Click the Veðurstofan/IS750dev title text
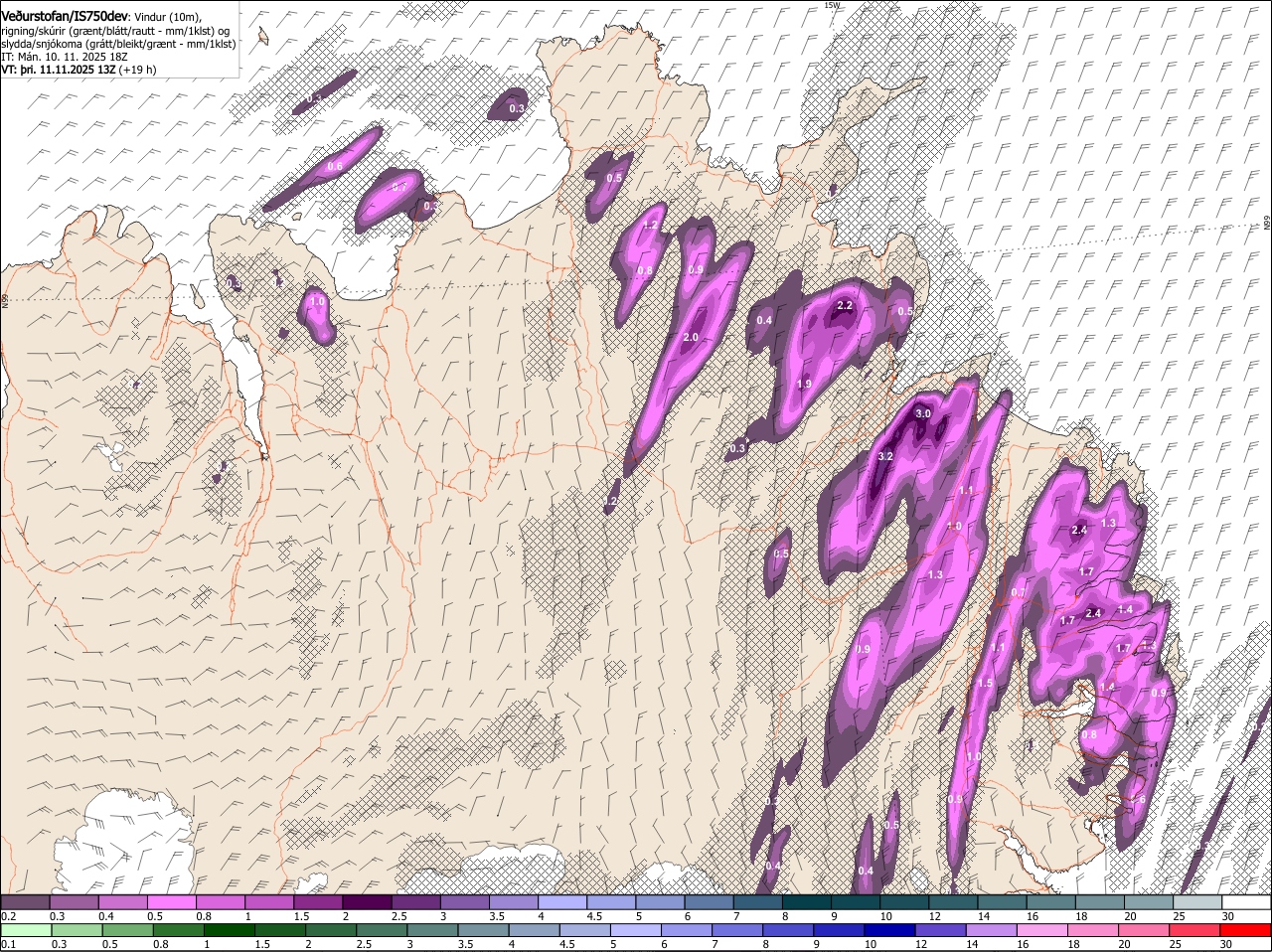This screenshot has height=952, width=1272. (65, 16)
